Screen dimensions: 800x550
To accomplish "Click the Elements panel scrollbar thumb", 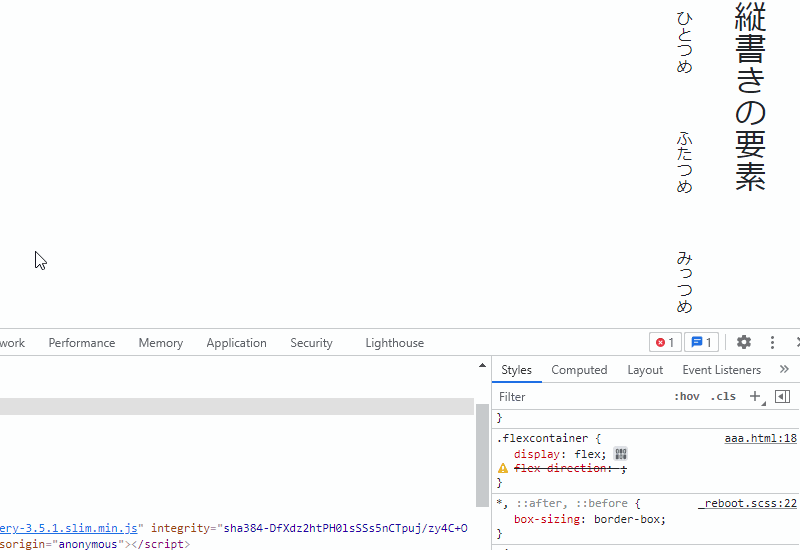I will pos(482,455).
